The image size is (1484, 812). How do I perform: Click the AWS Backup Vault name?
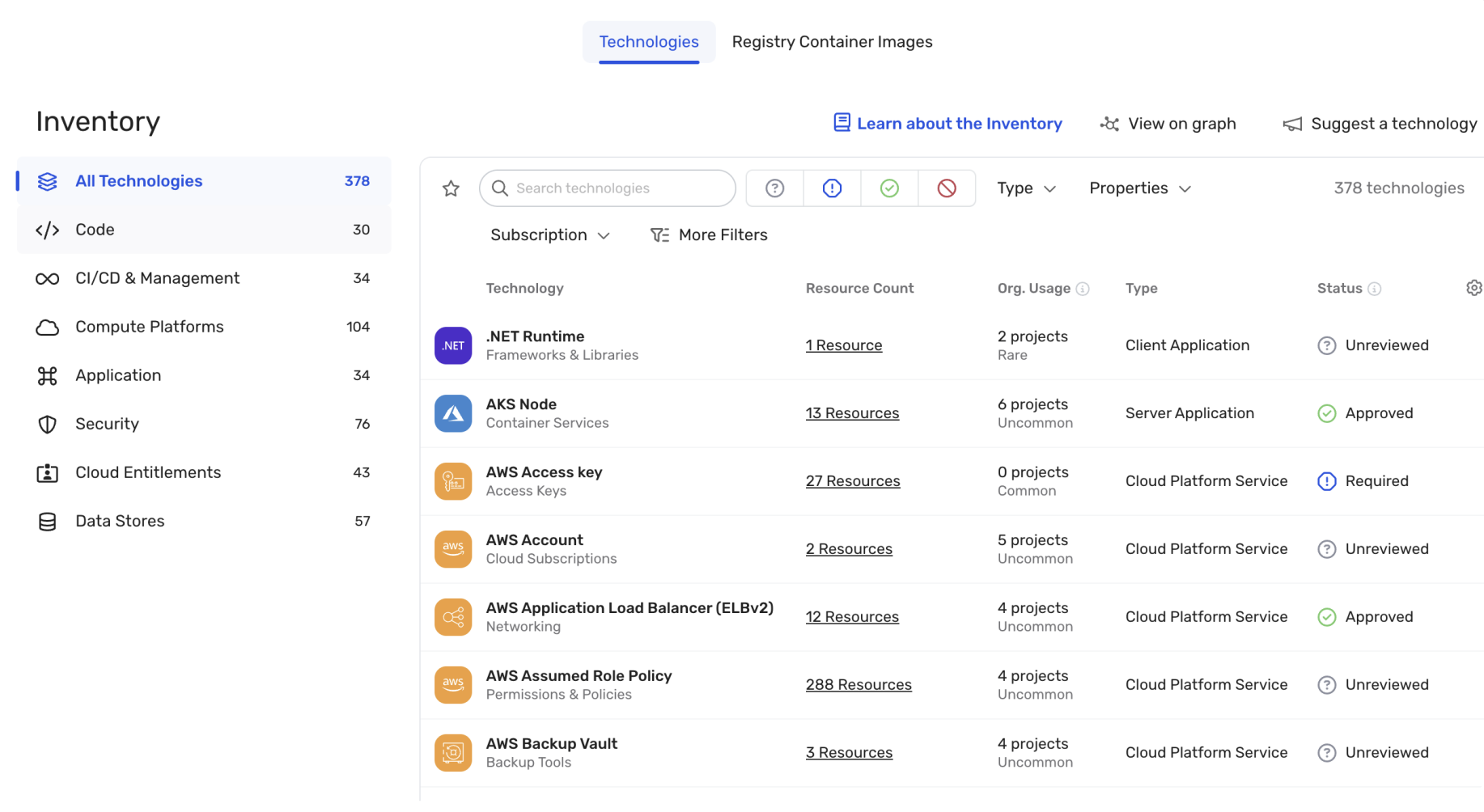[551, 744]
